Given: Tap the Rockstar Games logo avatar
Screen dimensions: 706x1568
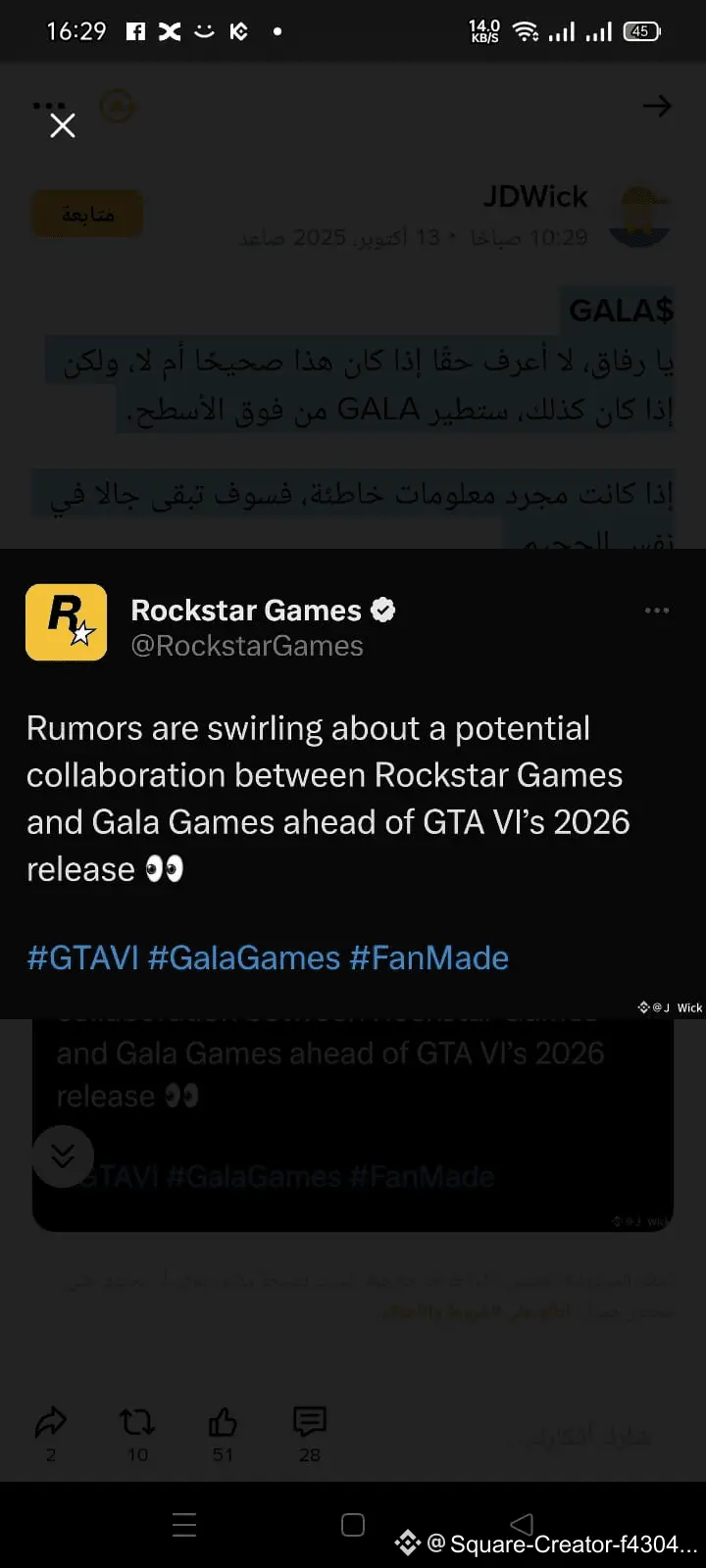Looking at the screenshot, I should [x=67, y=622].
